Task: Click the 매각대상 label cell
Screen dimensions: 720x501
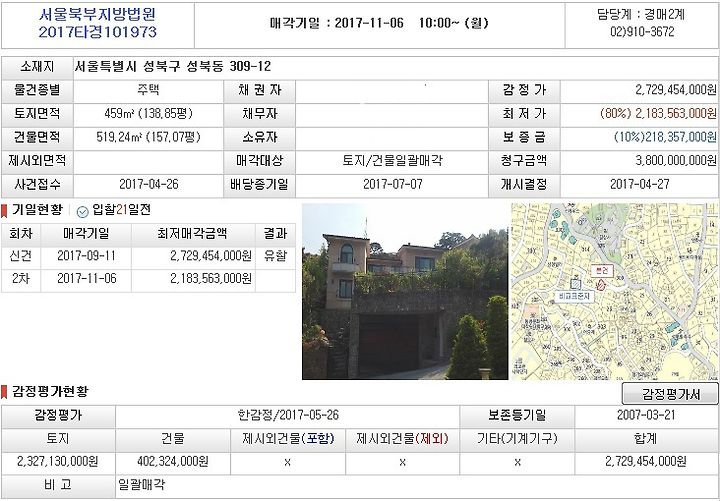Action: [x=259, y=161]
